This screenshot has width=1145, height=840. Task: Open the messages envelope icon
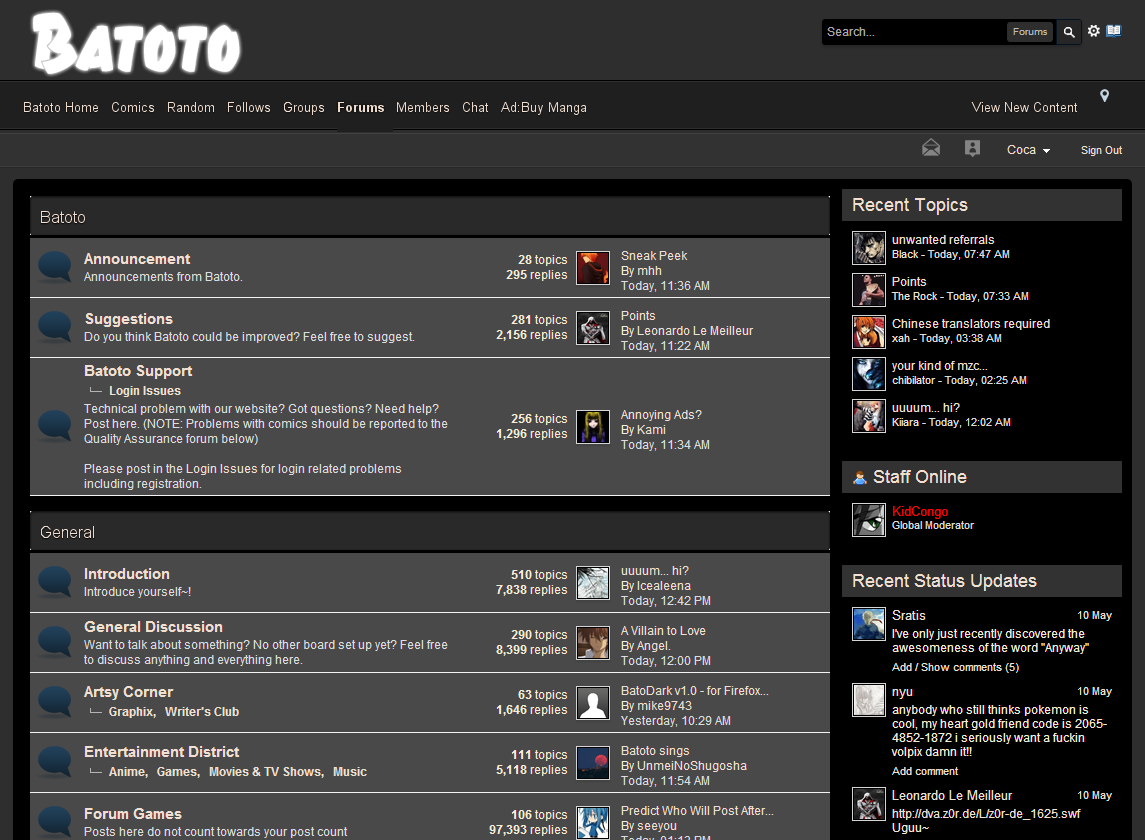[x=931, y=148]
